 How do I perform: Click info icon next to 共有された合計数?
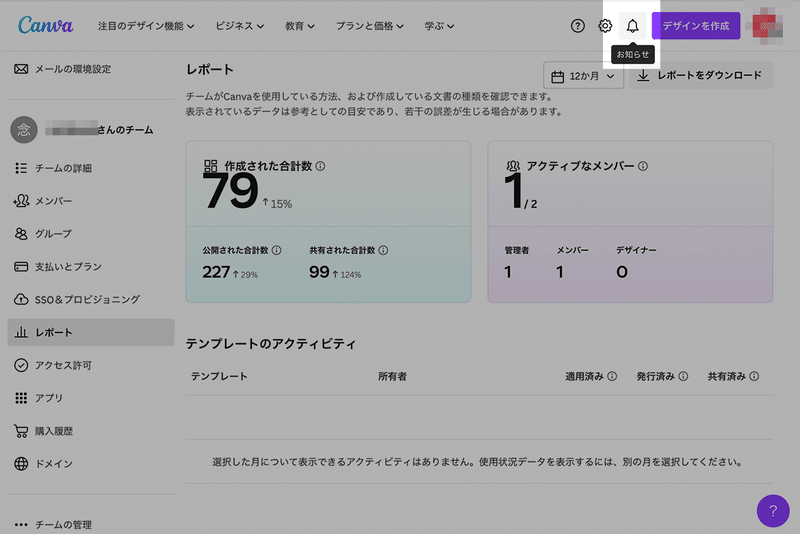pos(383,250)
